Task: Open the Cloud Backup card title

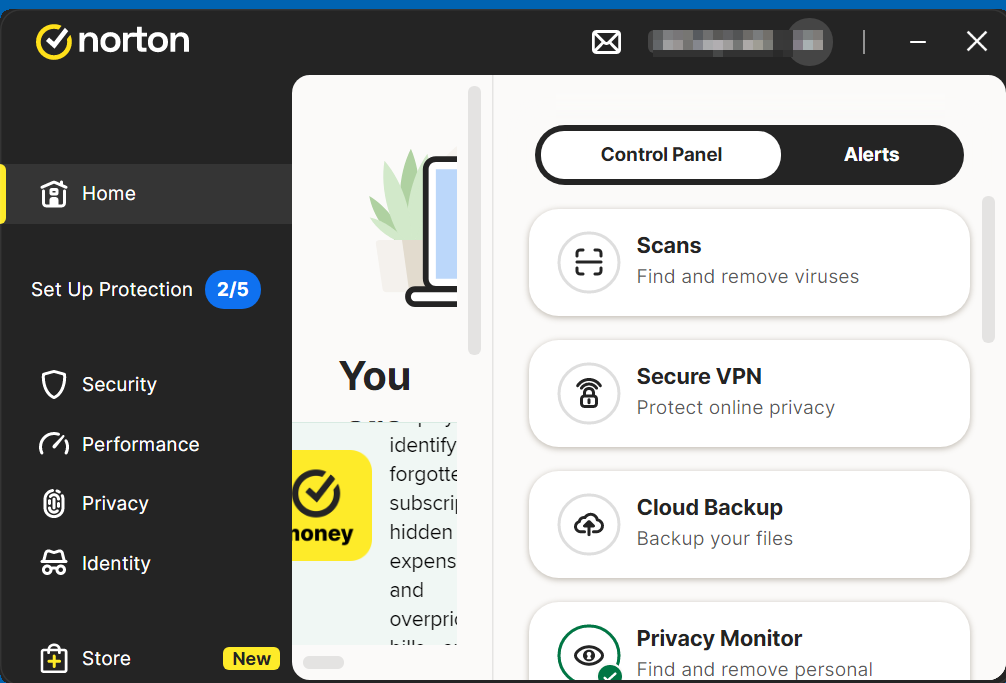Action: [709, 508]
